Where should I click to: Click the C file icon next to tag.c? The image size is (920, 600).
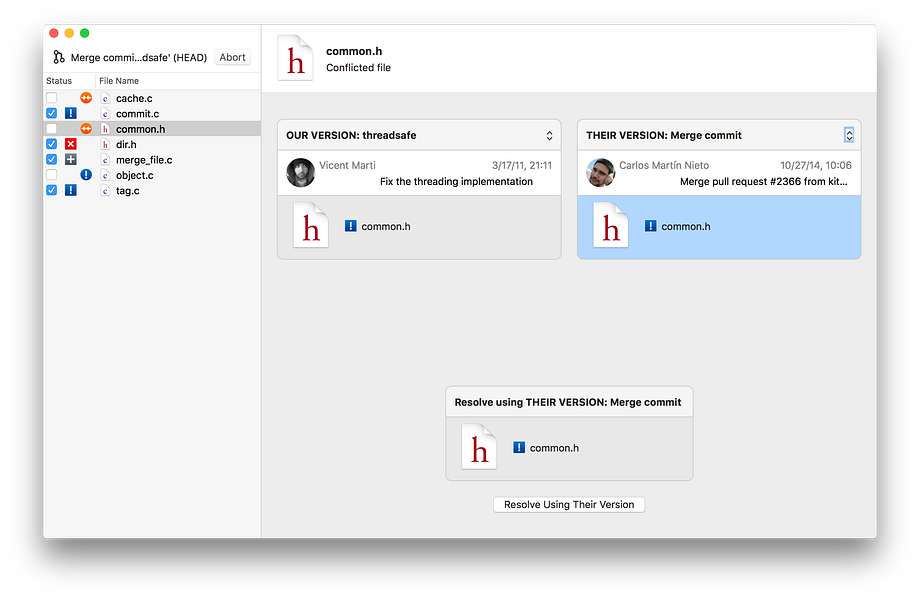(x=105, y=190)
